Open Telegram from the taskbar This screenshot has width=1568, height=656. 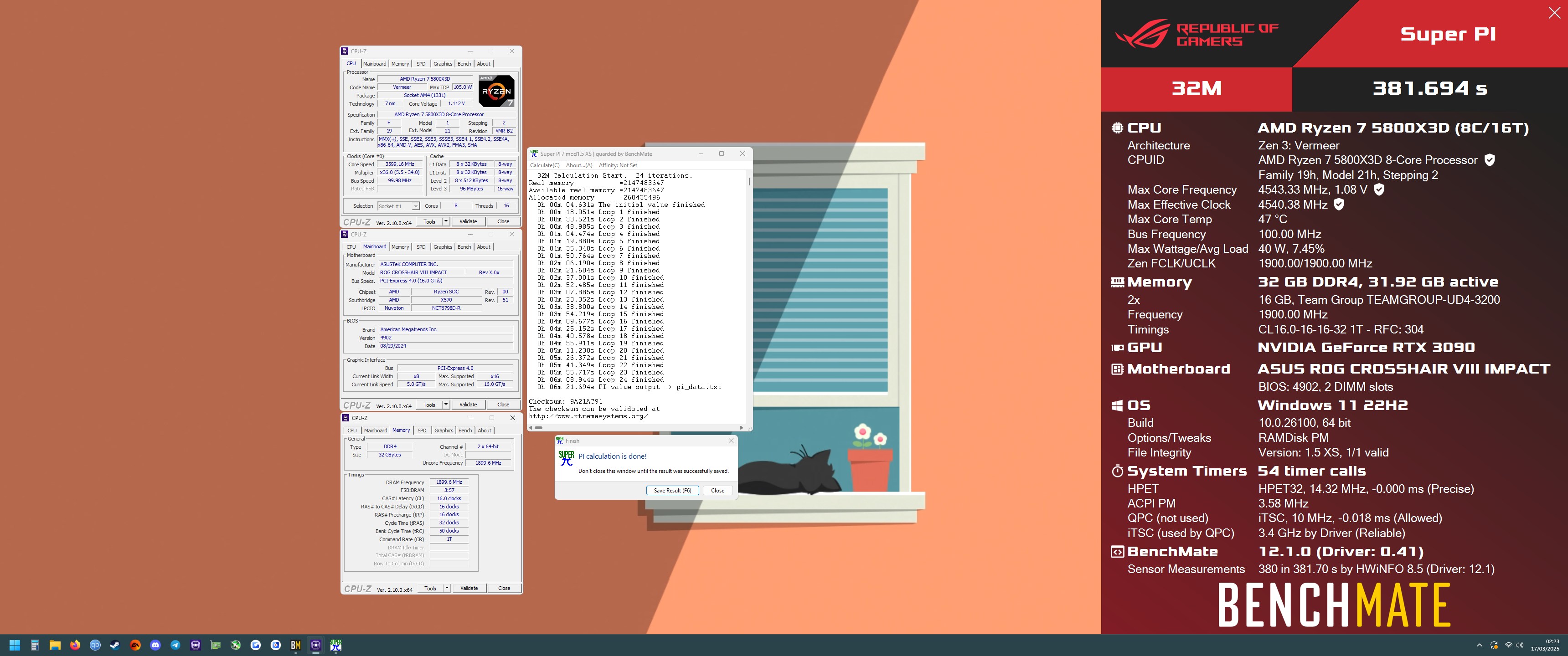(x=175, y=645)
